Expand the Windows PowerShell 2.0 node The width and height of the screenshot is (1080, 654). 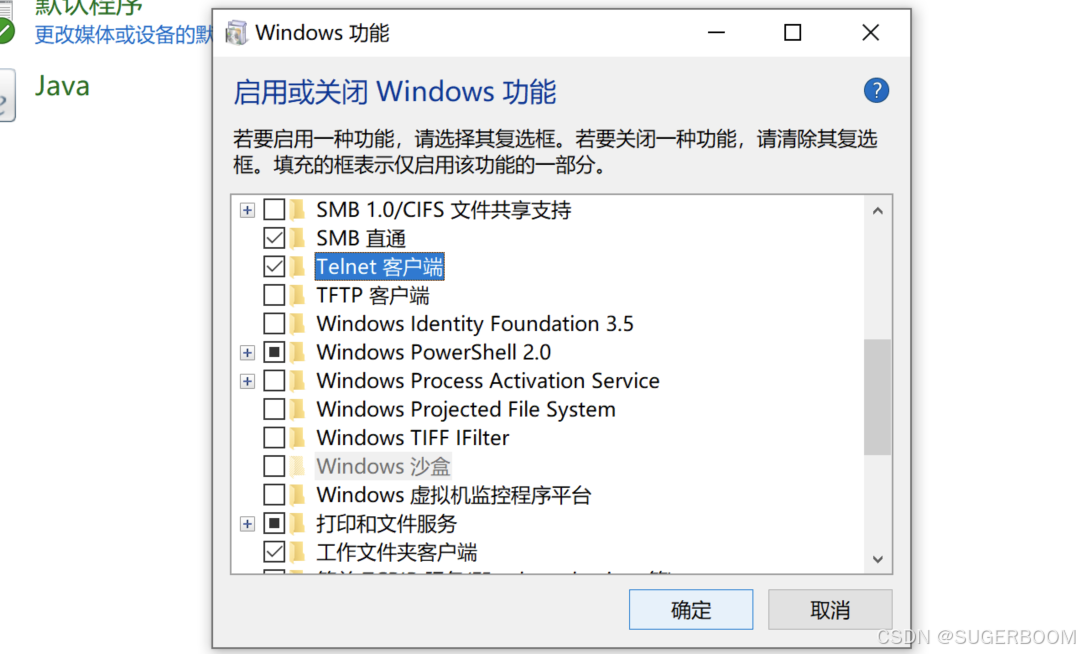click(247, 352)
